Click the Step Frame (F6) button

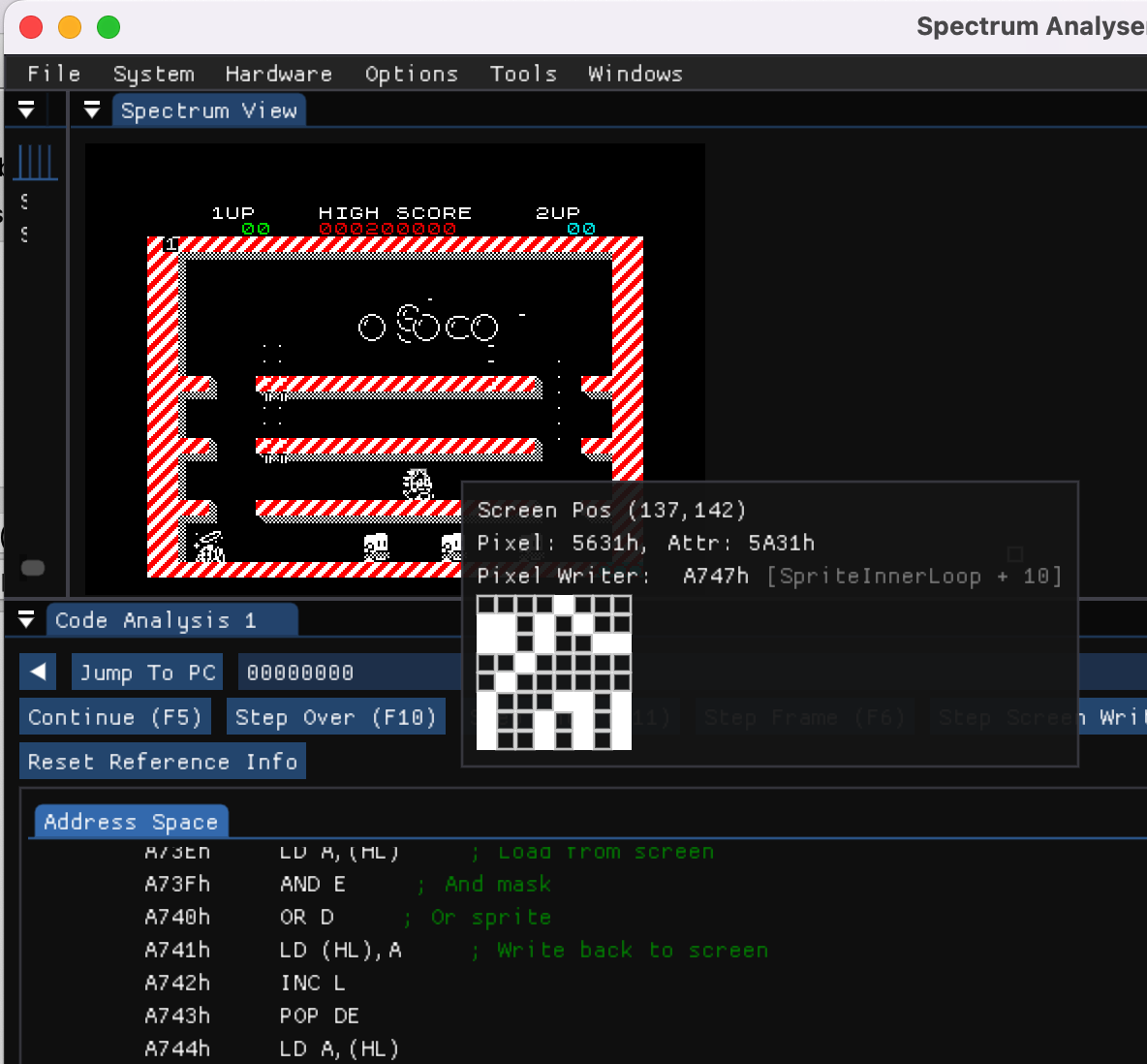click(x=805, y=716)
